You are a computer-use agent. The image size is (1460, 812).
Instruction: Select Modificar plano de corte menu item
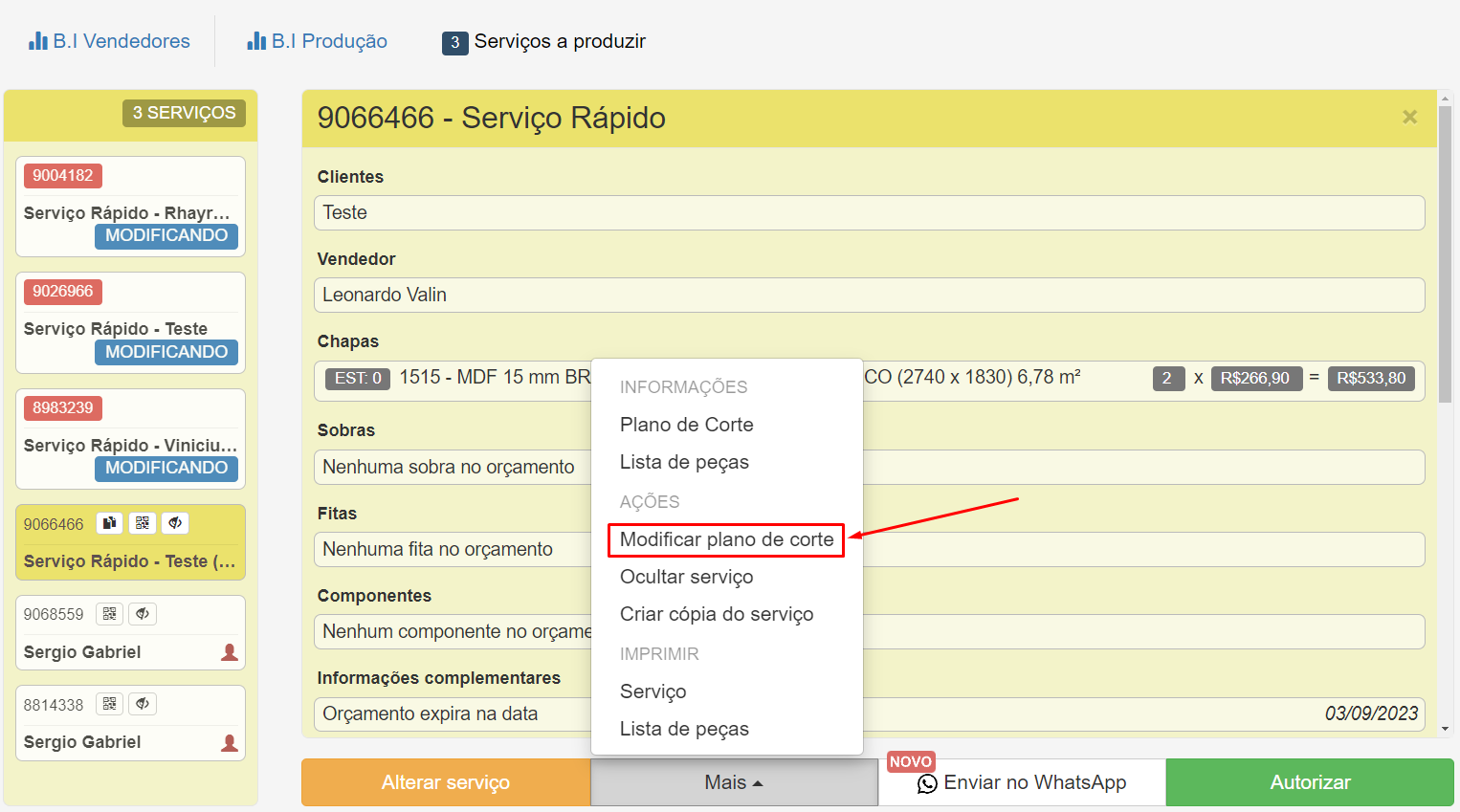click(x=726, y=539)
